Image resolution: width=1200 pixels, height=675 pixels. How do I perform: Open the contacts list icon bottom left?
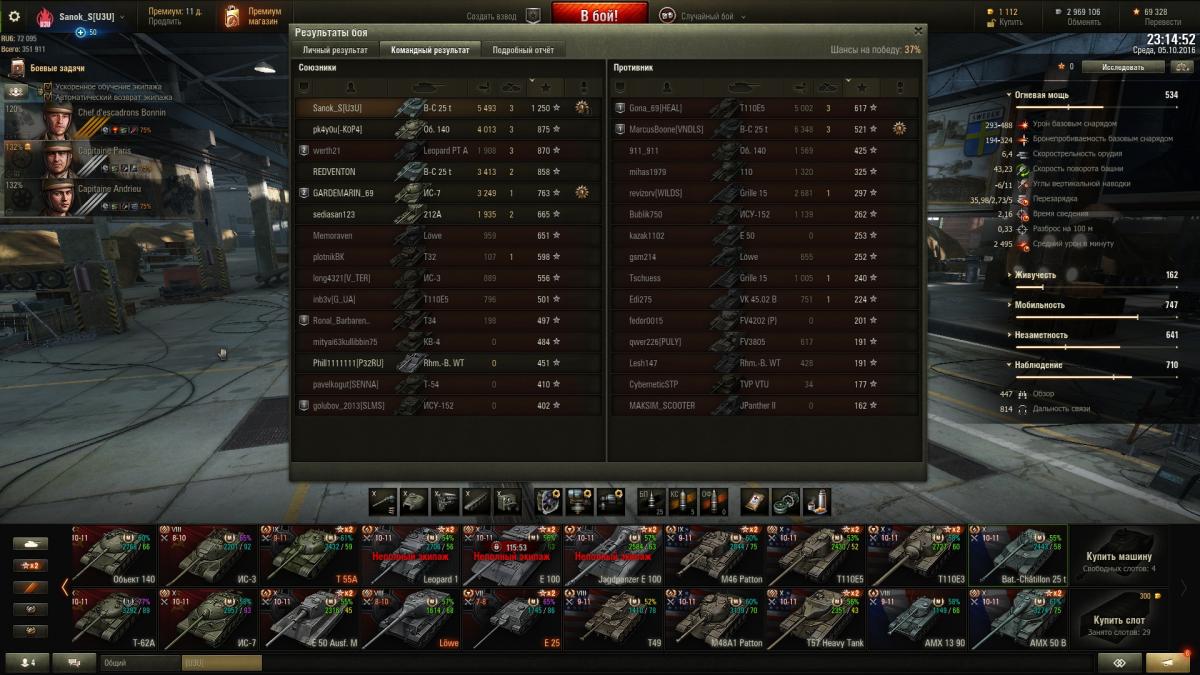point(25,662)
